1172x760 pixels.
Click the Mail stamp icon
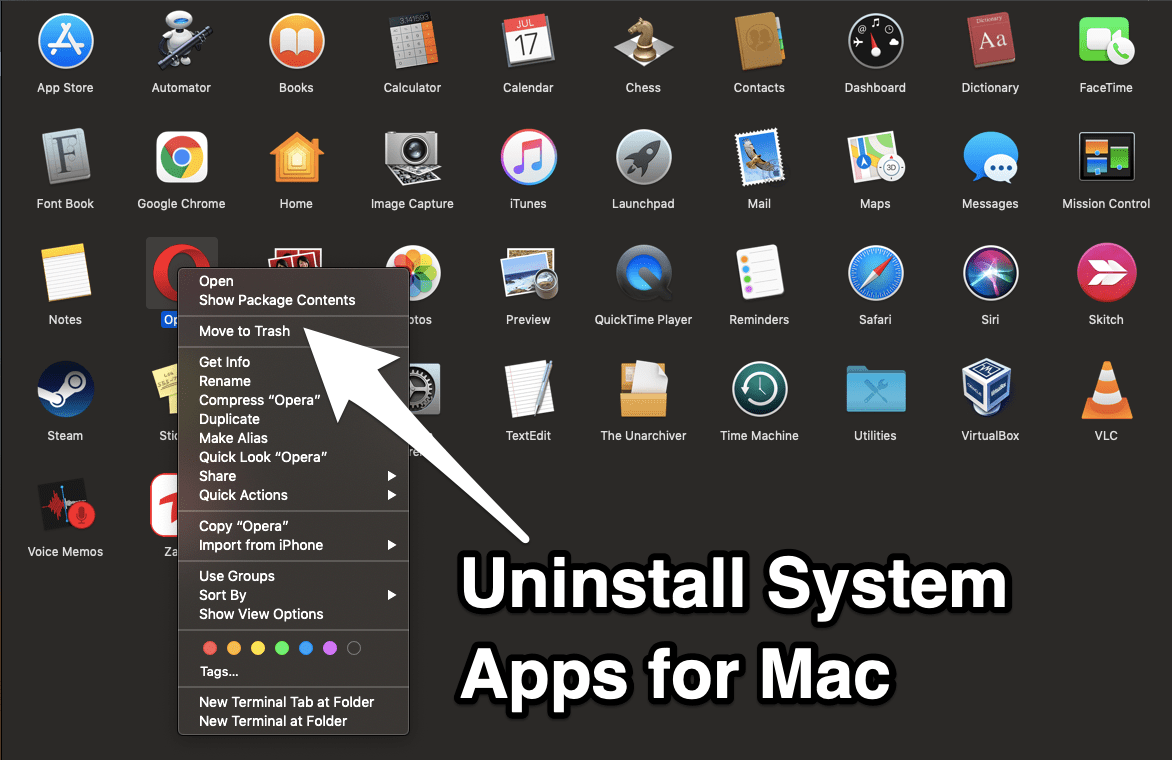[759, 157]
